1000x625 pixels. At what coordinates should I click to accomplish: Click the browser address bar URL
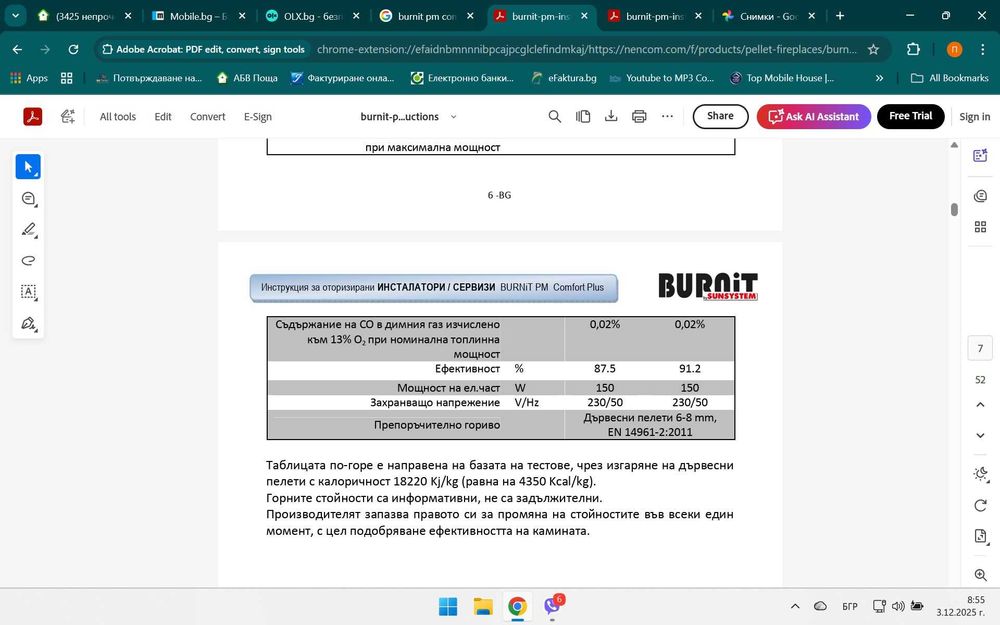(x=587, y=49)
